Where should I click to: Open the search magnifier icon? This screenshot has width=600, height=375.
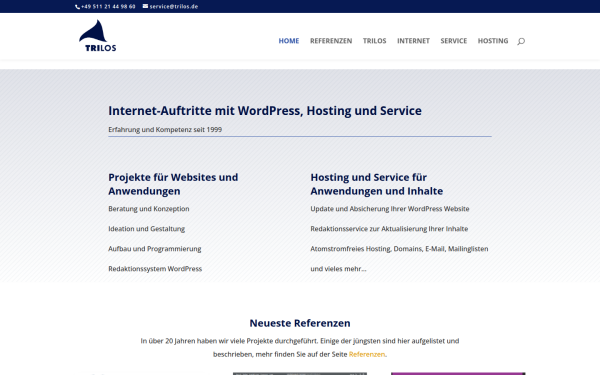(x=521, y=41)
